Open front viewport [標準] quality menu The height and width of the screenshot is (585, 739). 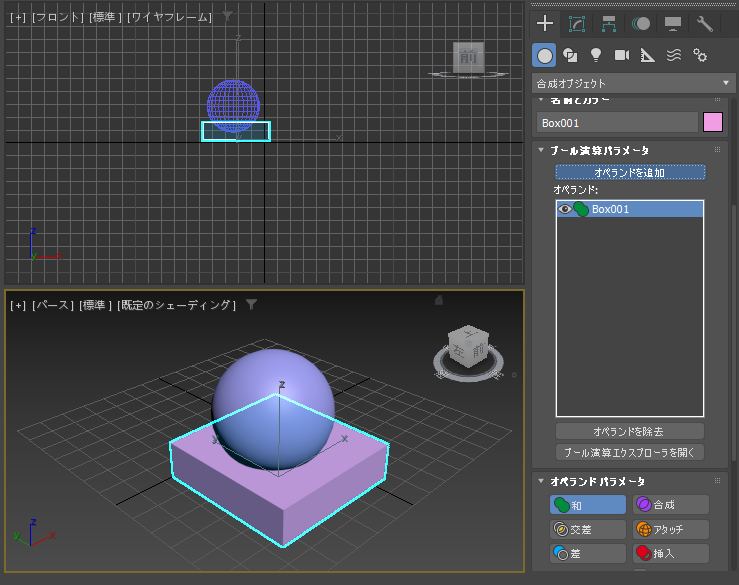105,17
